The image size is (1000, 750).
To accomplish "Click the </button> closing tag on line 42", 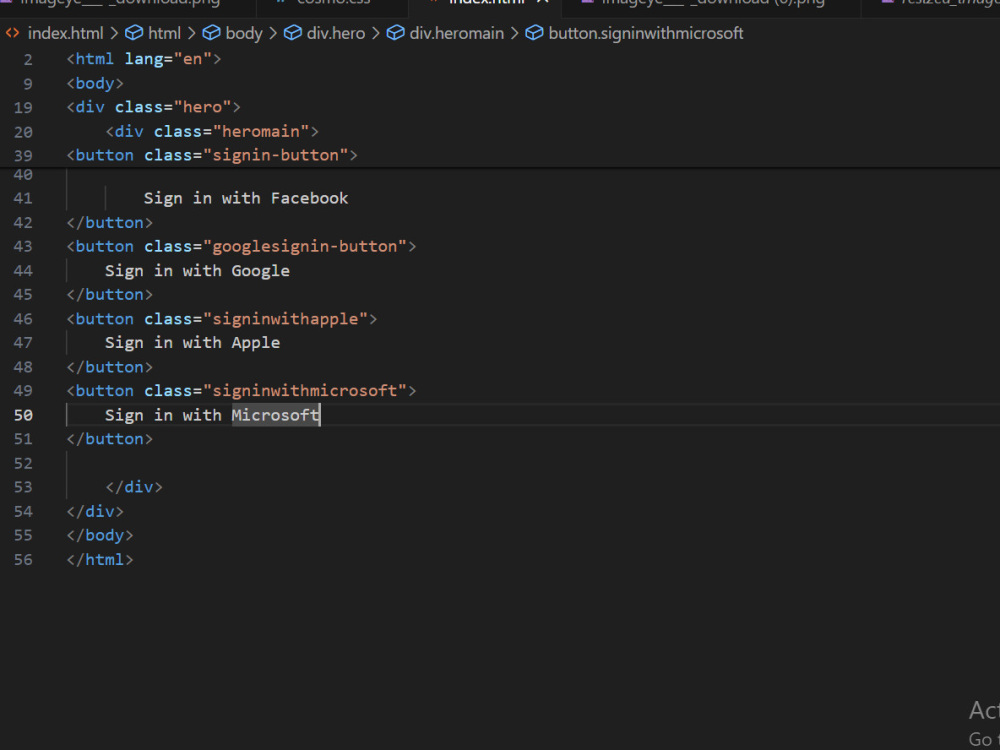I will pyautogui.click(x=110, y=223).
